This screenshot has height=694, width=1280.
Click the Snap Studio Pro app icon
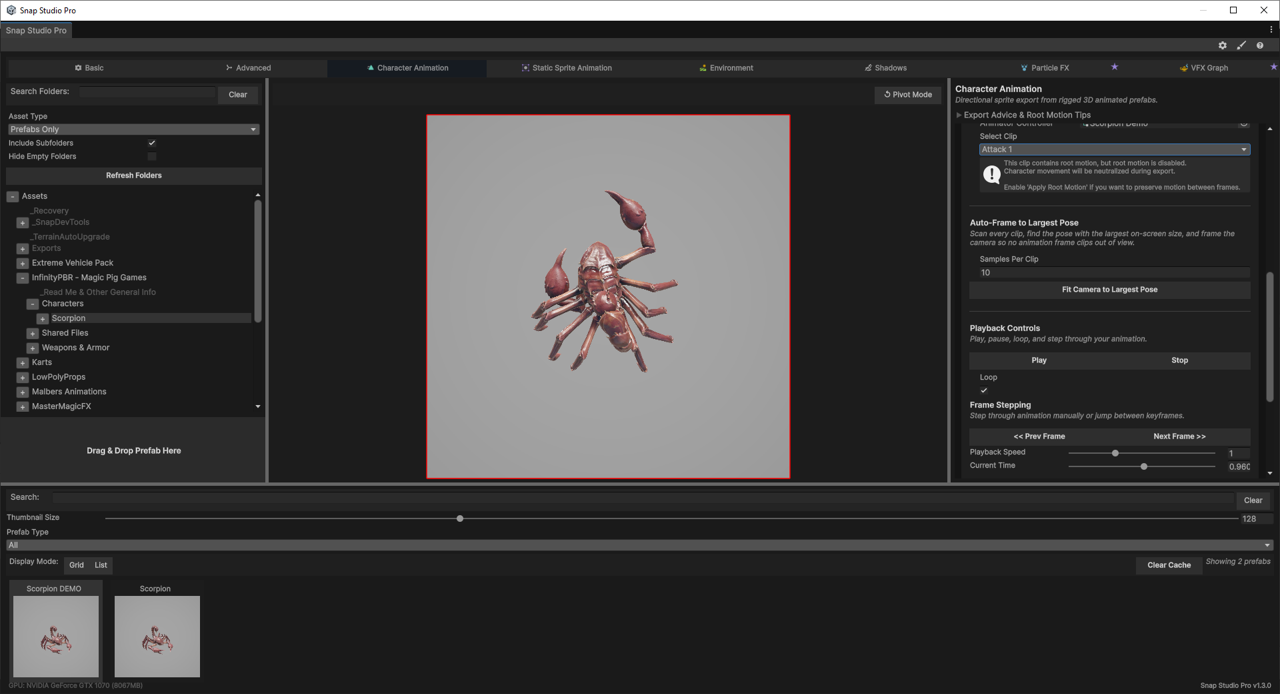coord(11,10)
